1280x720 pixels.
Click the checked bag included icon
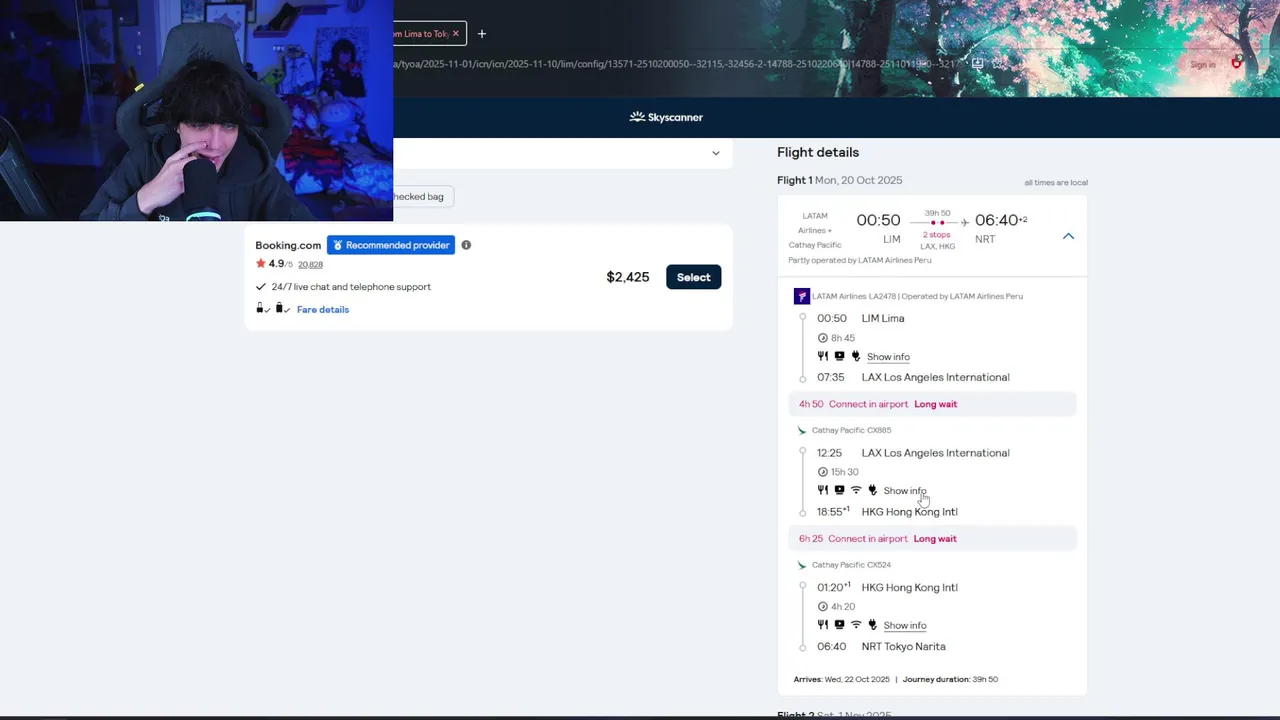coord(282,308)
